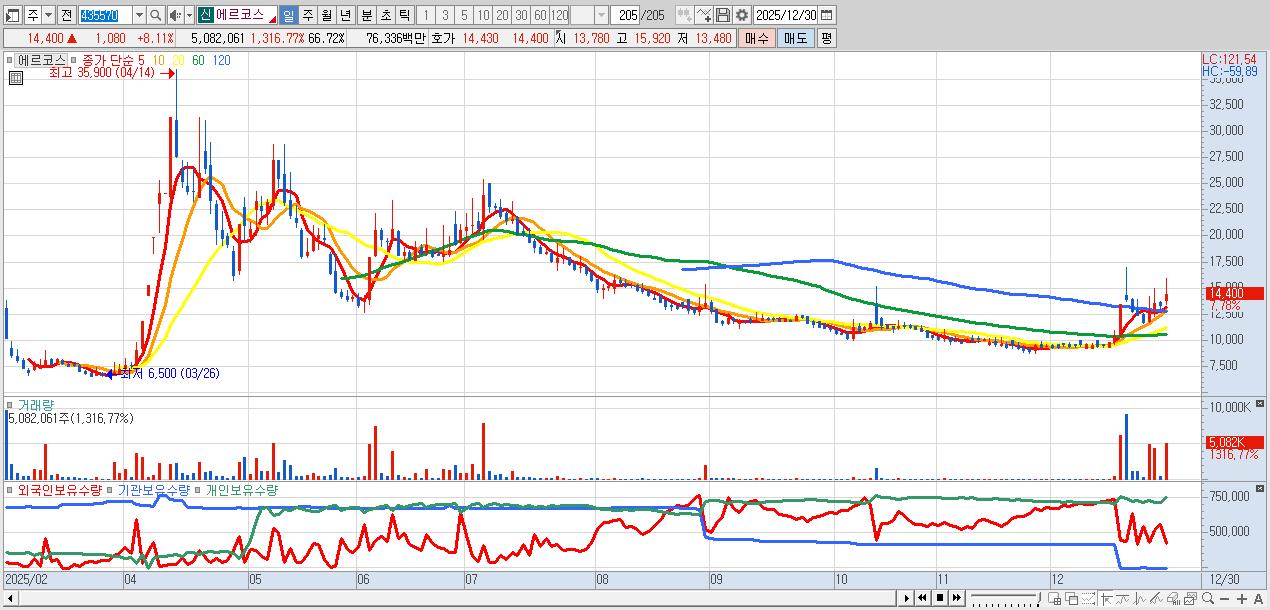Screen dimensions: 1270x610
Task: Click the 외국인보유수량 indicator label
Action: point(60,490)
